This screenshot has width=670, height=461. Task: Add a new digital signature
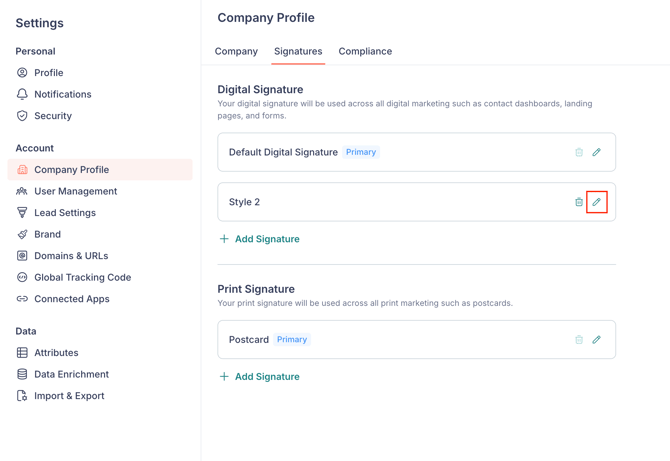pyautogui.click(x=259, y=239)
